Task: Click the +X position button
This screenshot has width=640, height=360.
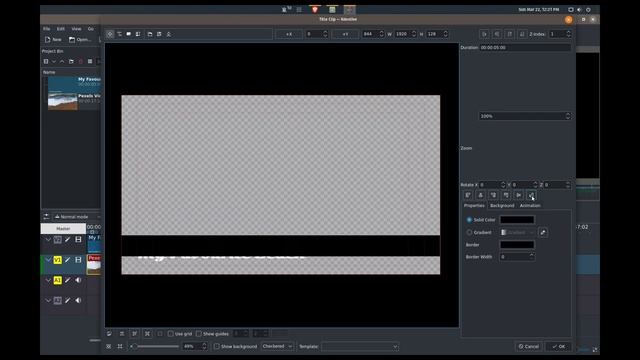Action: click(x=289, y=34)
